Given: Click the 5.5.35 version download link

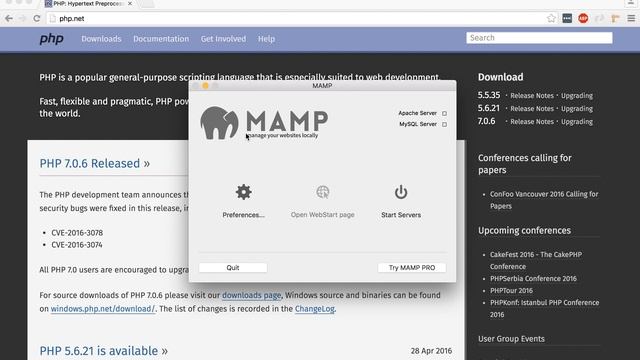Looking at the screenshot, I should tap(489, 95).
